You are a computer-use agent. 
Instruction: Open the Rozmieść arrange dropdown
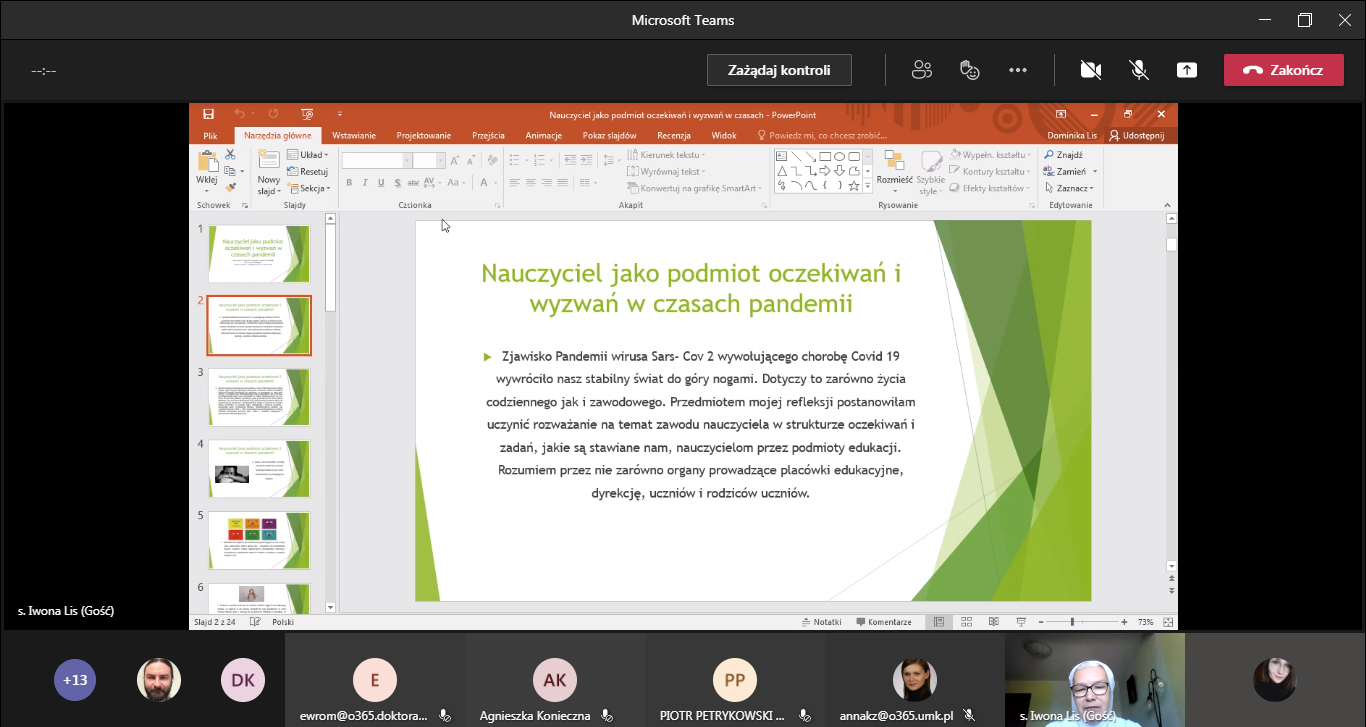(894, 172)
